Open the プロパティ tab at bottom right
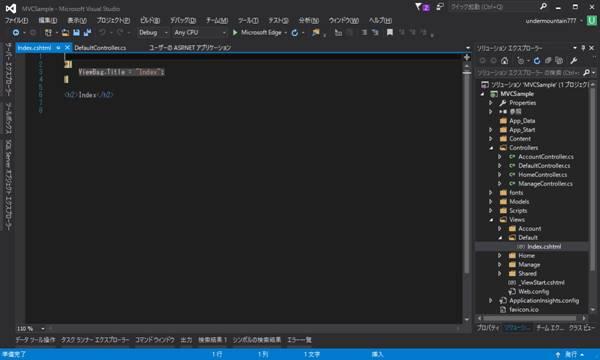The image size is (600, 360). (488, 328)
